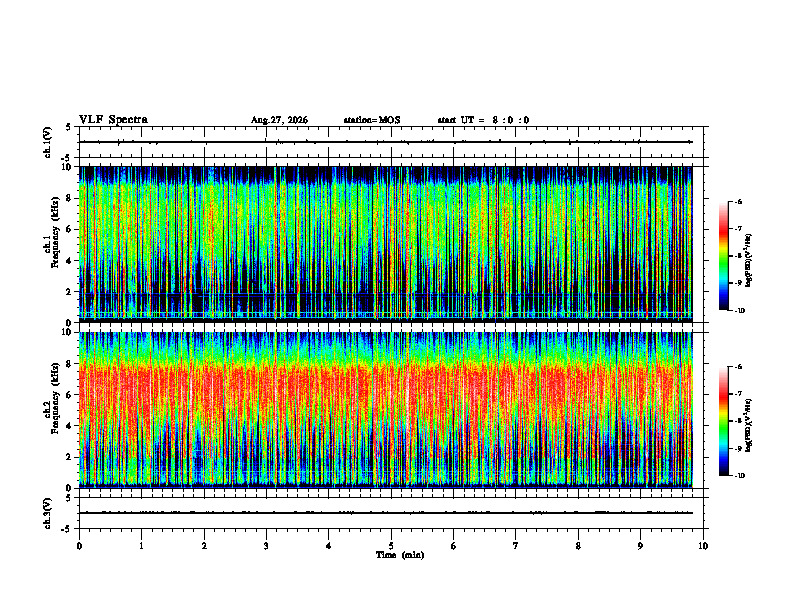Image resolution: width=792 pixels, height=612 pixels.
Task: Click the ch.1 color bar log(PSD) label
Action: 748,261
